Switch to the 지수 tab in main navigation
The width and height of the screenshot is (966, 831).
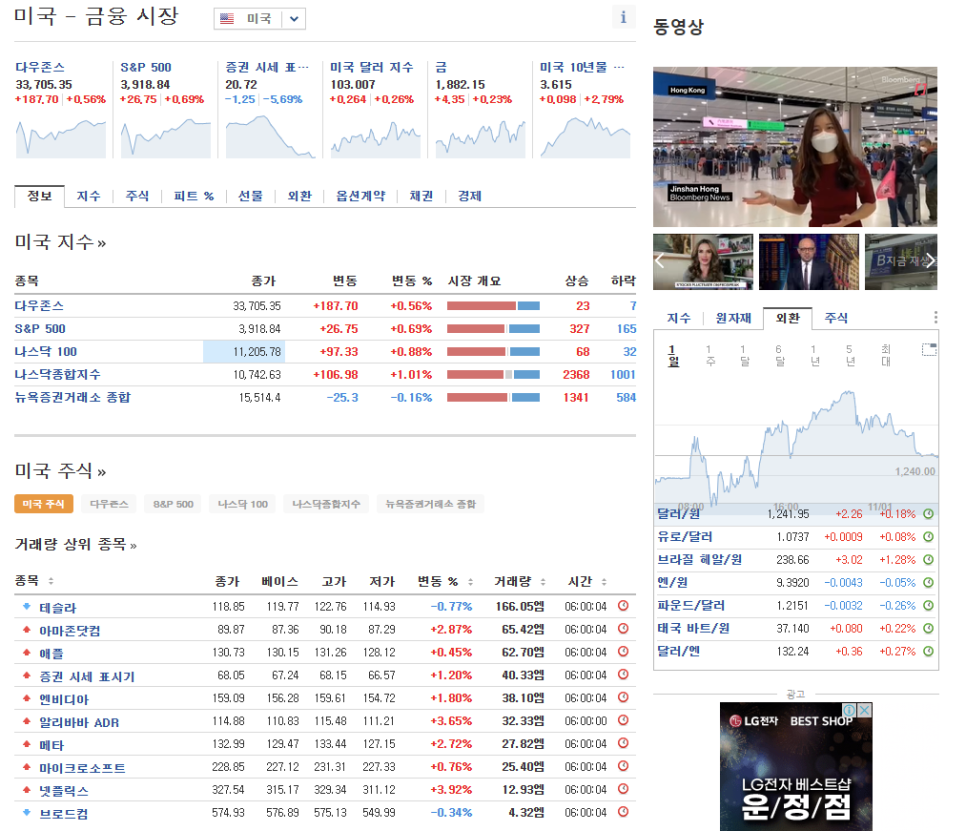pyautogui.click(x=88, y=196)
